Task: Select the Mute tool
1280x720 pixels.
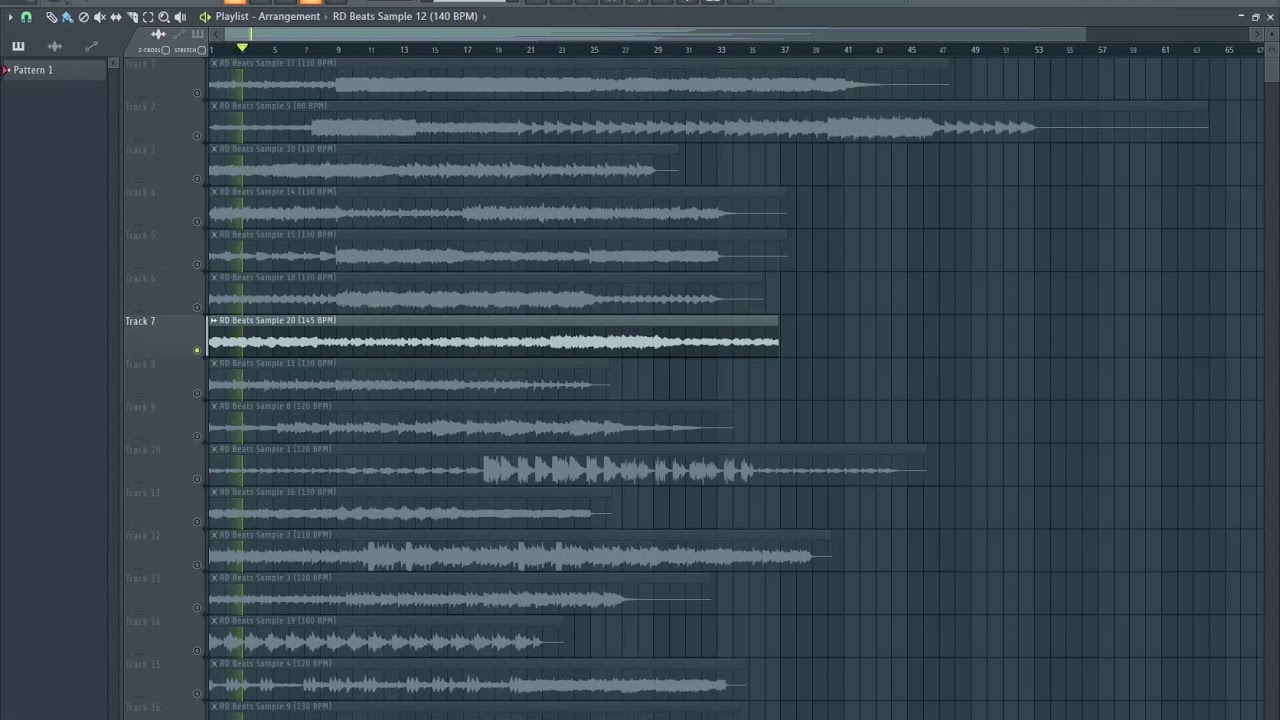Action: pyautogui.click(x=100, y=17)
